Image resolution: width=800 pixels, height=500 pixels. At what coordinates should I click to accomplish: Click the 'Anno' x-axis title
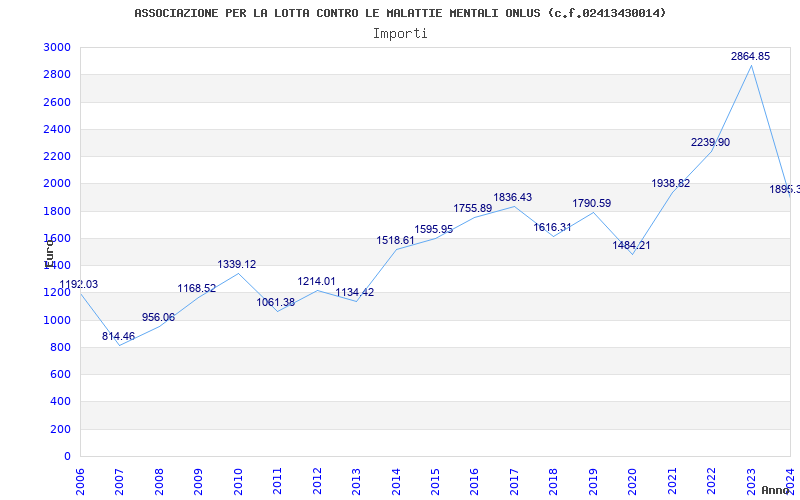(777, 490)
